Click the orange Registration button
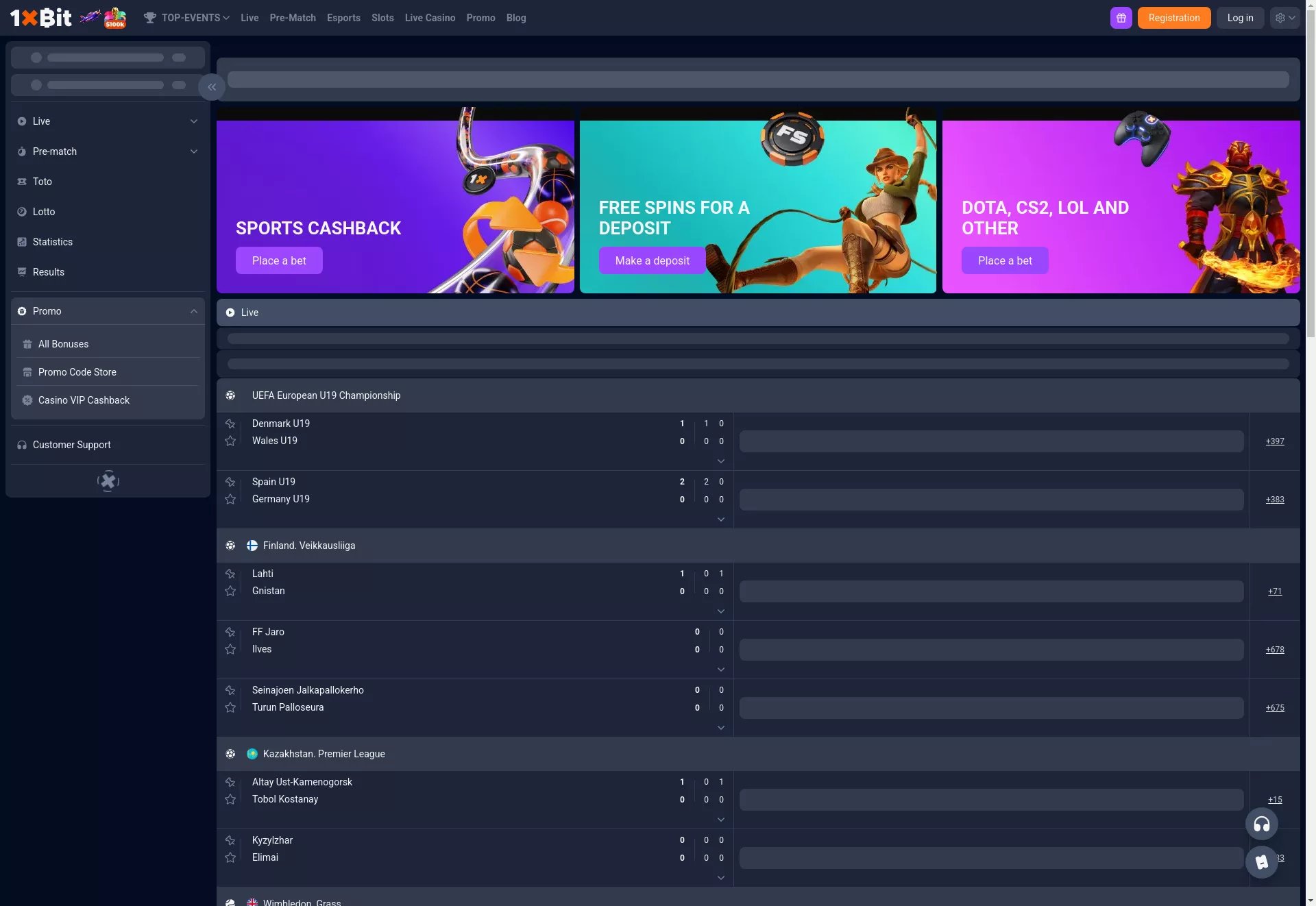 (1174, 18)
